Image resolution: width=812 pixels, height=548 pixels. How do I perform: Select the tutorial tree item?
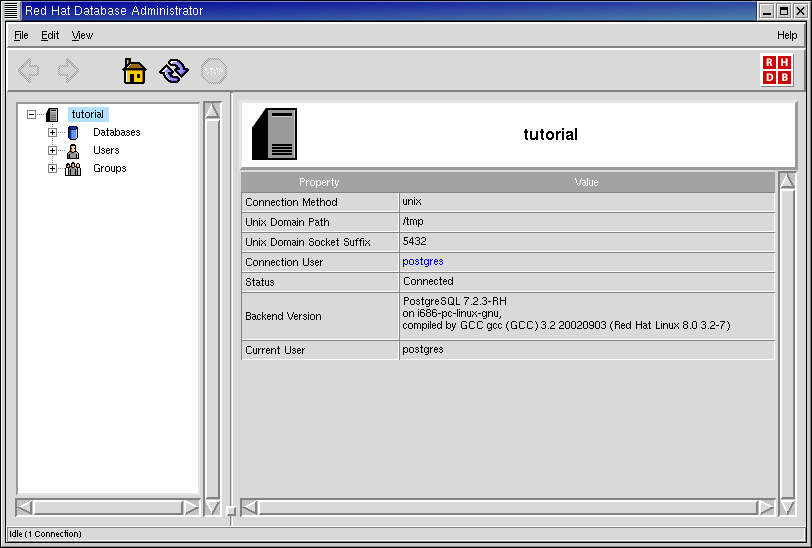coord(88,114)
